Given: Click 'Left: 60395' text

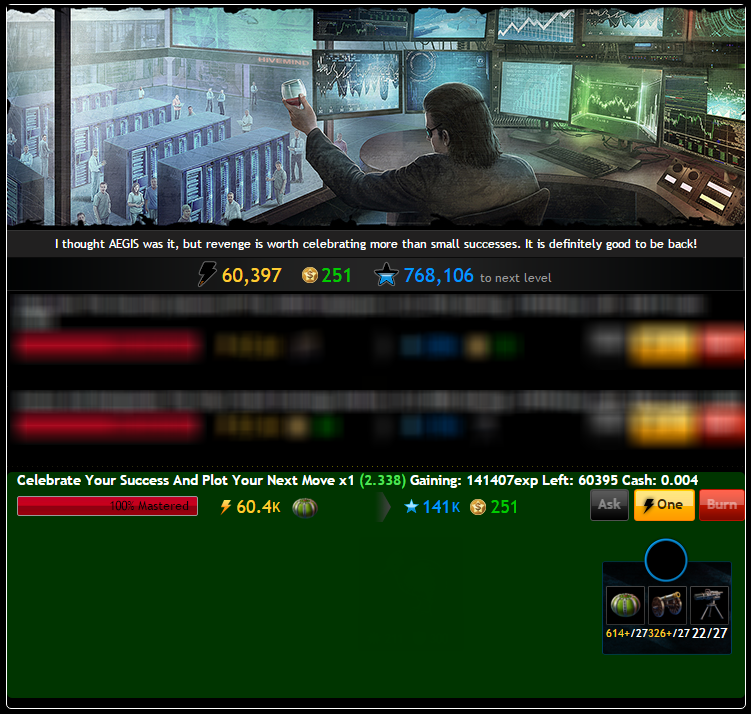Looking at the screenshot, I should click(x=580, y=480).
